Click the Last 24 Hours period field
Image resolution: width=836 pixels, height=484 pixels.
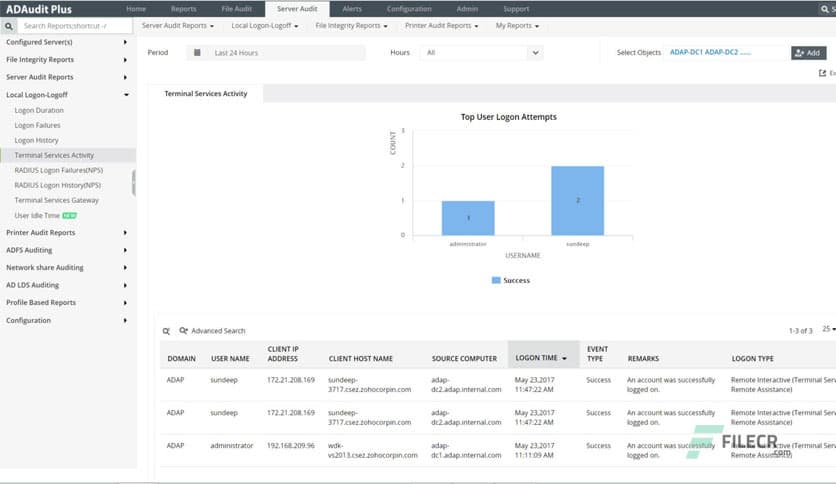(276, 52)
